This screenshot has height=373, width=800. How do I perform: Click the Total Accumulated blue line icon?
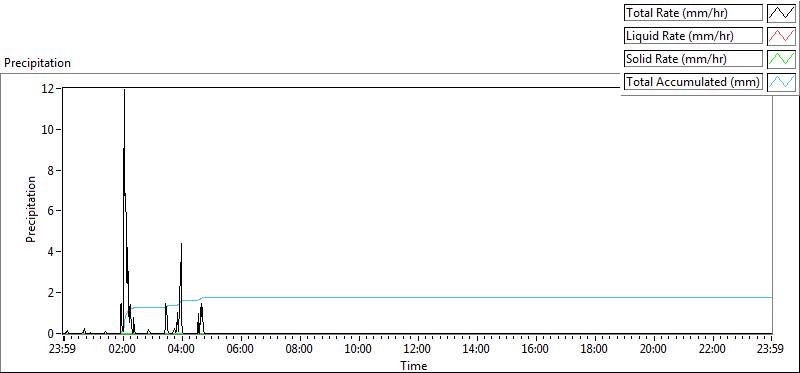[x=782, y=82]
